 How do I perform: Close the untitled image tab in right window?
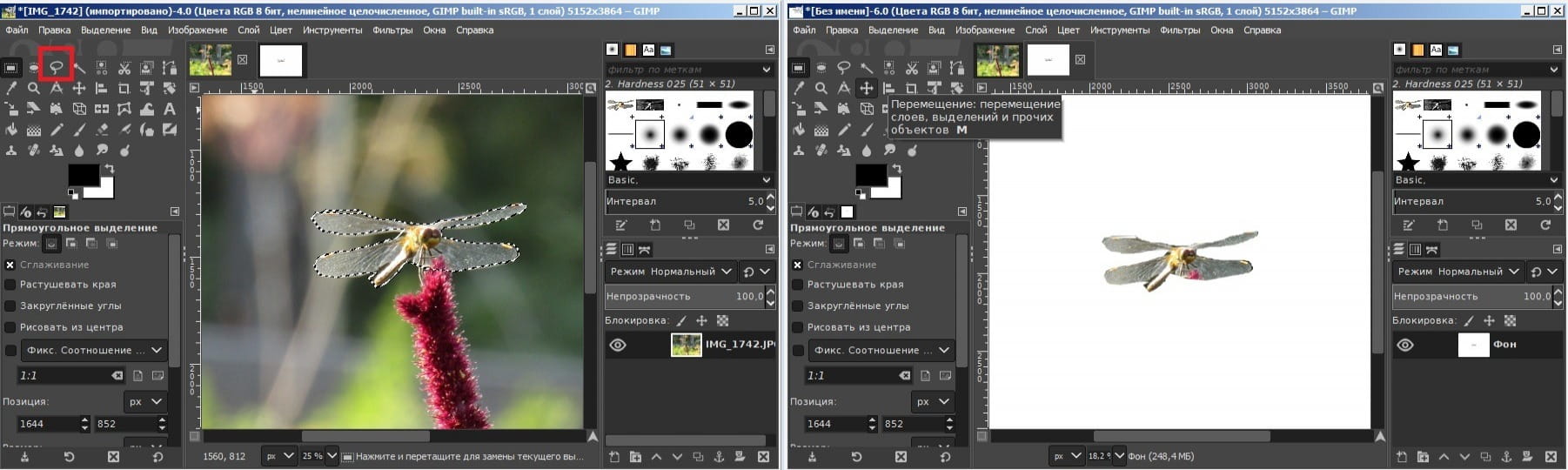[1080, 60]
